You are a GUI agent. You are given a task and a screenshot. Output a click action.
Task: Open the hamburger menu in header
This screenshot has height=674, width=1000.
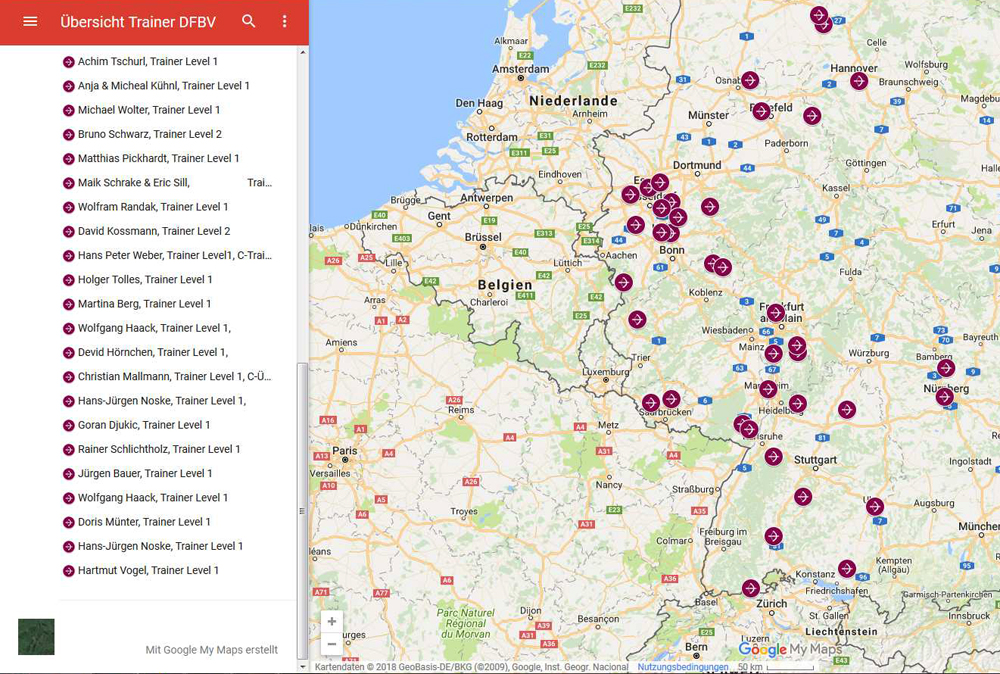[x=30, y=21]
